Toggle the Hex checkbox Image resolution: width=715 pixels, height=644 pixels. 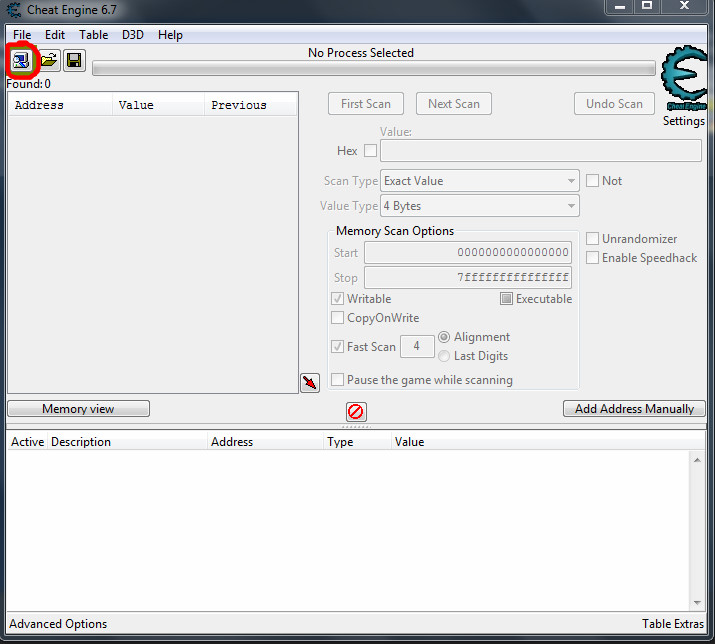370,151
